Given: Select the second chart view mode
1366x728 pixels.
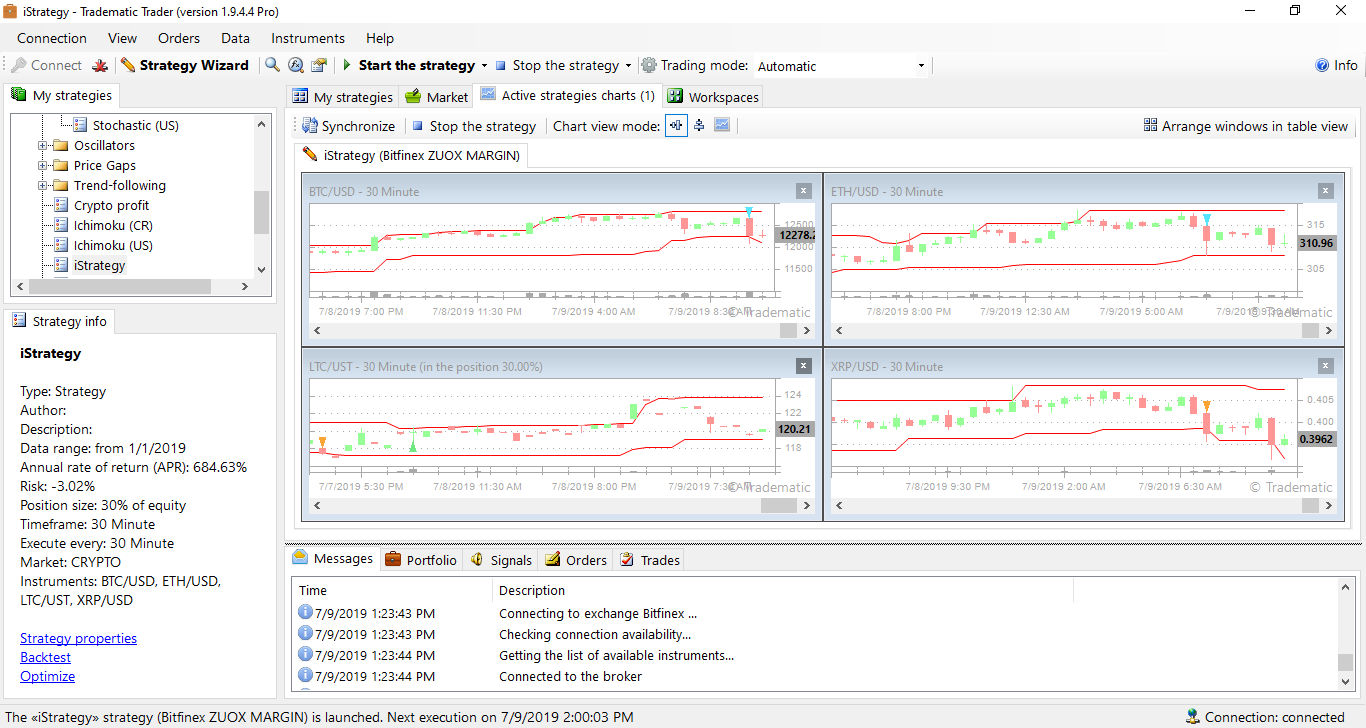Looking at the screenshot, I should click(x=699, y=126).
